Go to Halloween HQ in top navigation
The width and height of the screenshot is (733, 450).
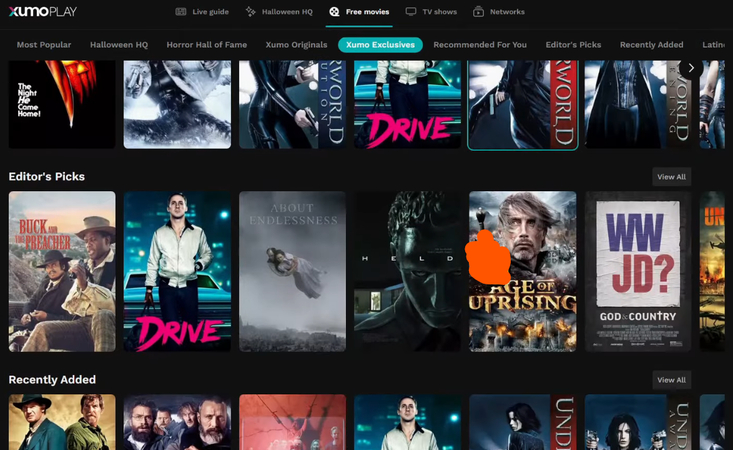[278, 12]
